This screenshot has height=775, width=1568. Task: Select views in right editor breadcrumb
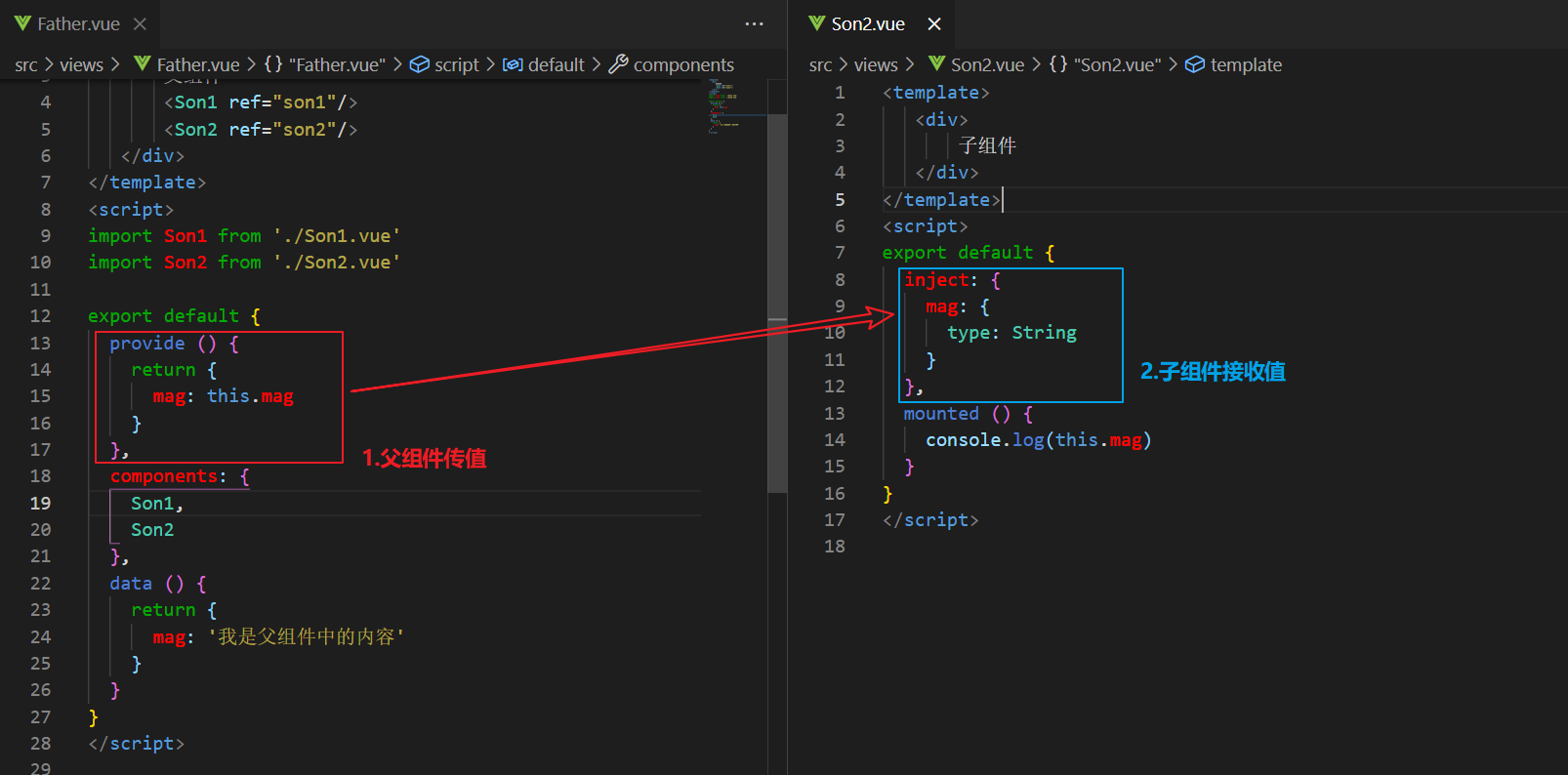(876, 64)
